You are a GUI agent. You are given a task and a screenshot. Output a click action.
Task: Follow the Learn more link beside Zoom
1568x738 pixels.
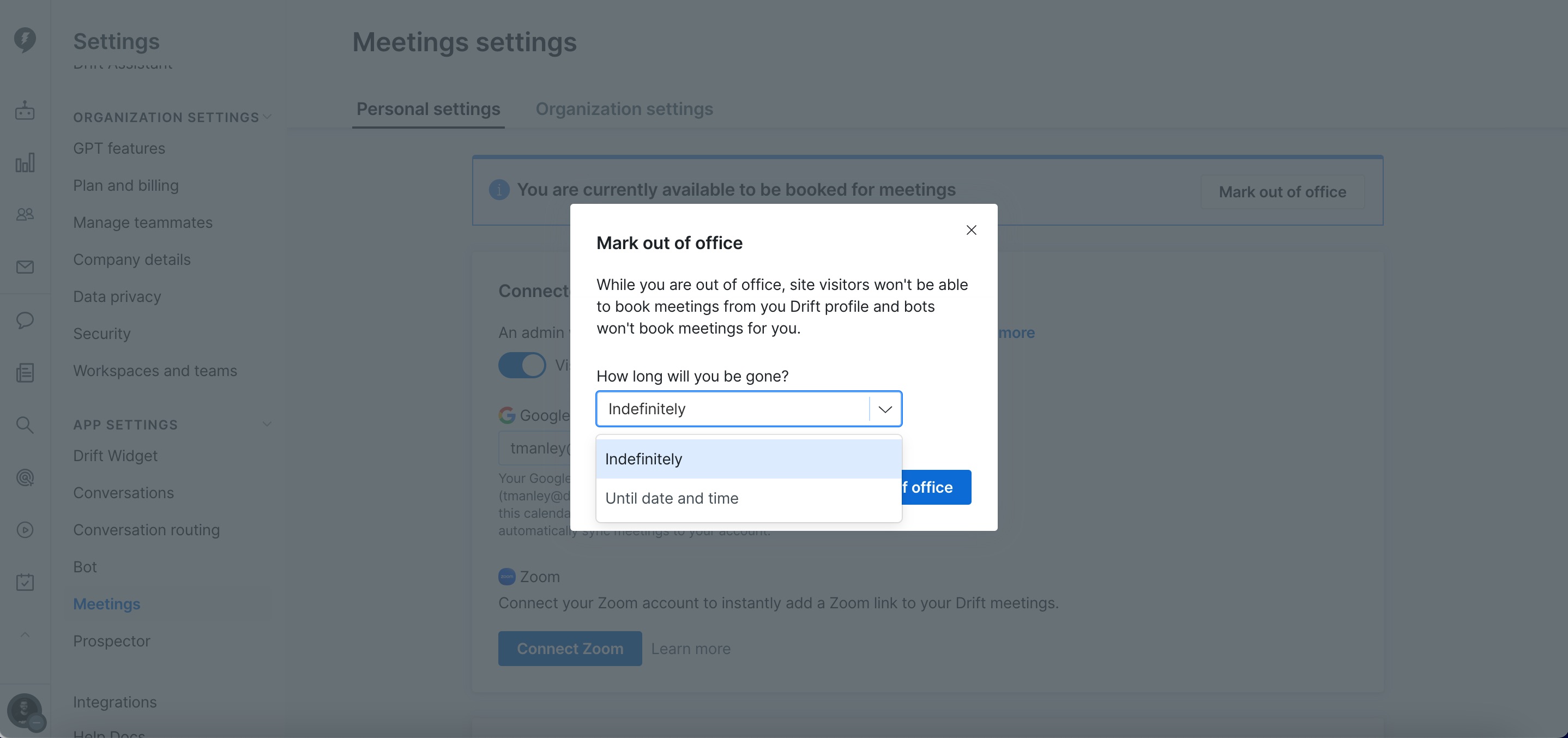(x=691, y=649)
